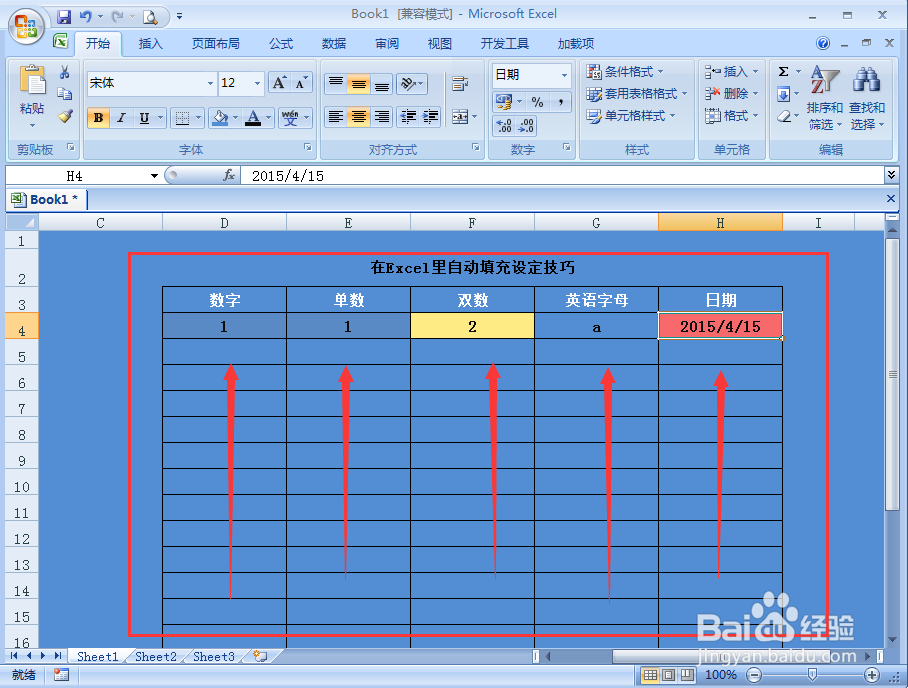Undo the last action
This screenshot has width=908, height=688.
86,17
